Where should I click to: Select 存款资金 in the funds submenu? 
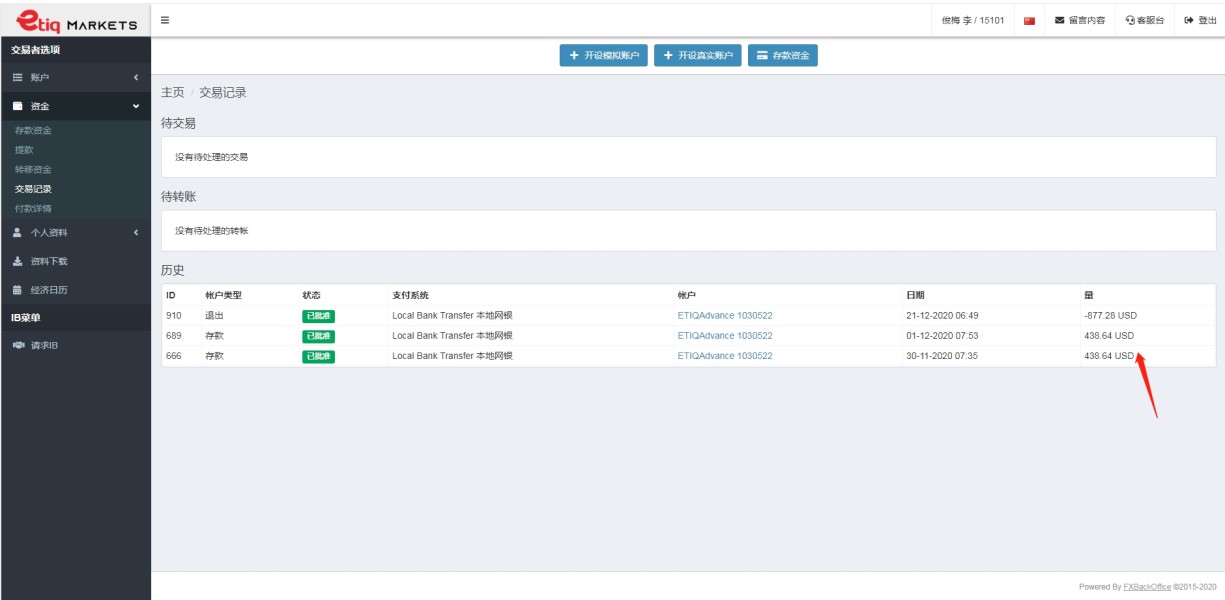[33, 130]
